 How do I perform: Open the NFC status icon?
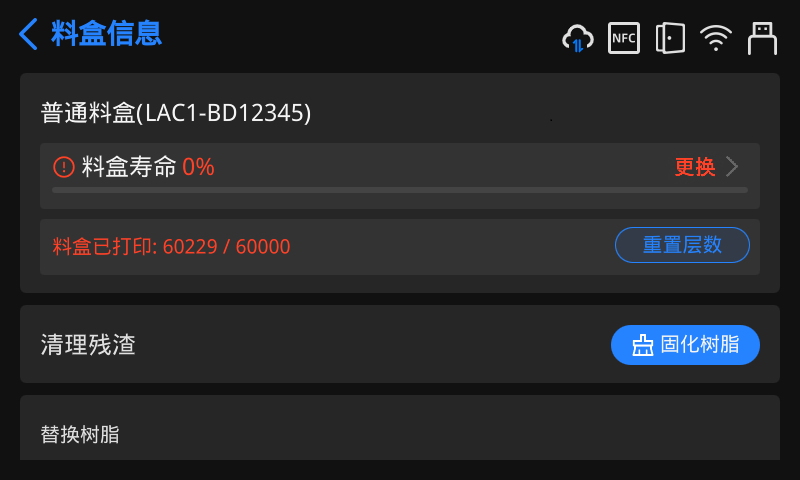(624, 38)
